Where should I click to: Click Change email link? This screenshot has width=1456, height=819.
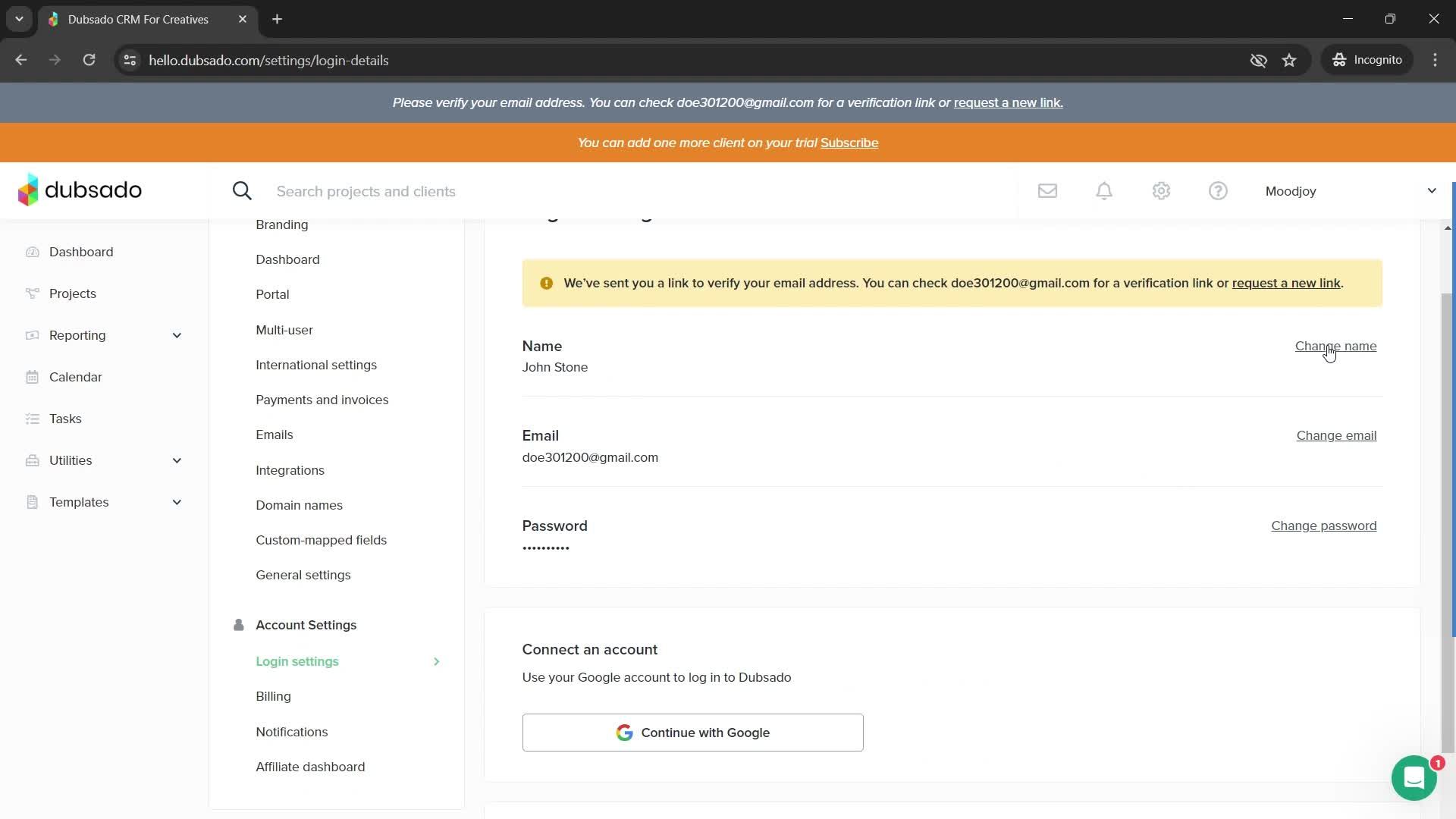[1336, 435]
